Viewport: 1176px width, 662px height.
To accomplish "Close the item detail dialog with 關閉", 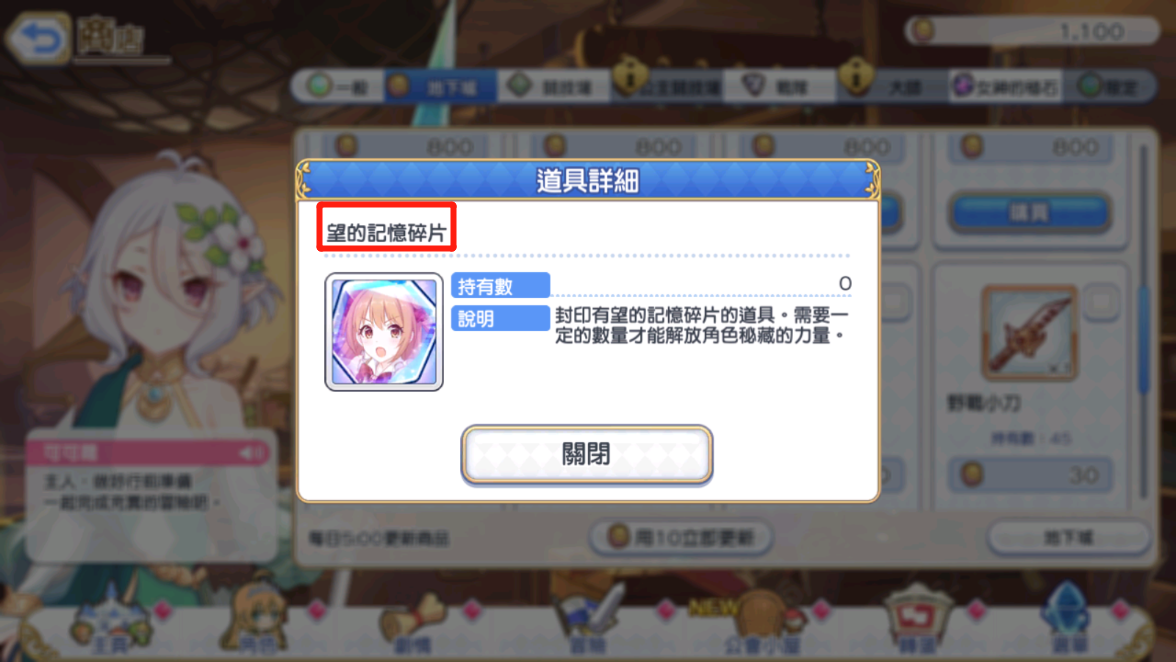I will tap(586, 454).
